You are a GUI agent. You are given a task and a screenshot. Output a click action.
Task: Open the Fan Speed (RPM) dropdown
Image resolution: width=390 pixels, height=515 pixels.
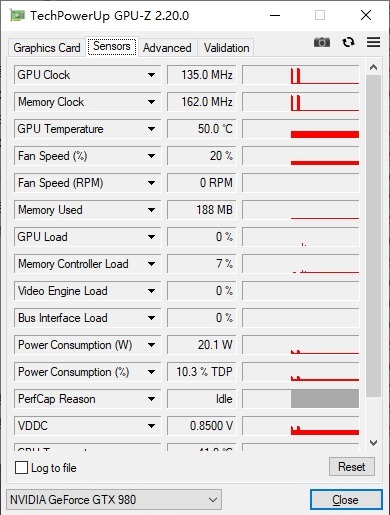pyautogui.click(x=151, y=183)
